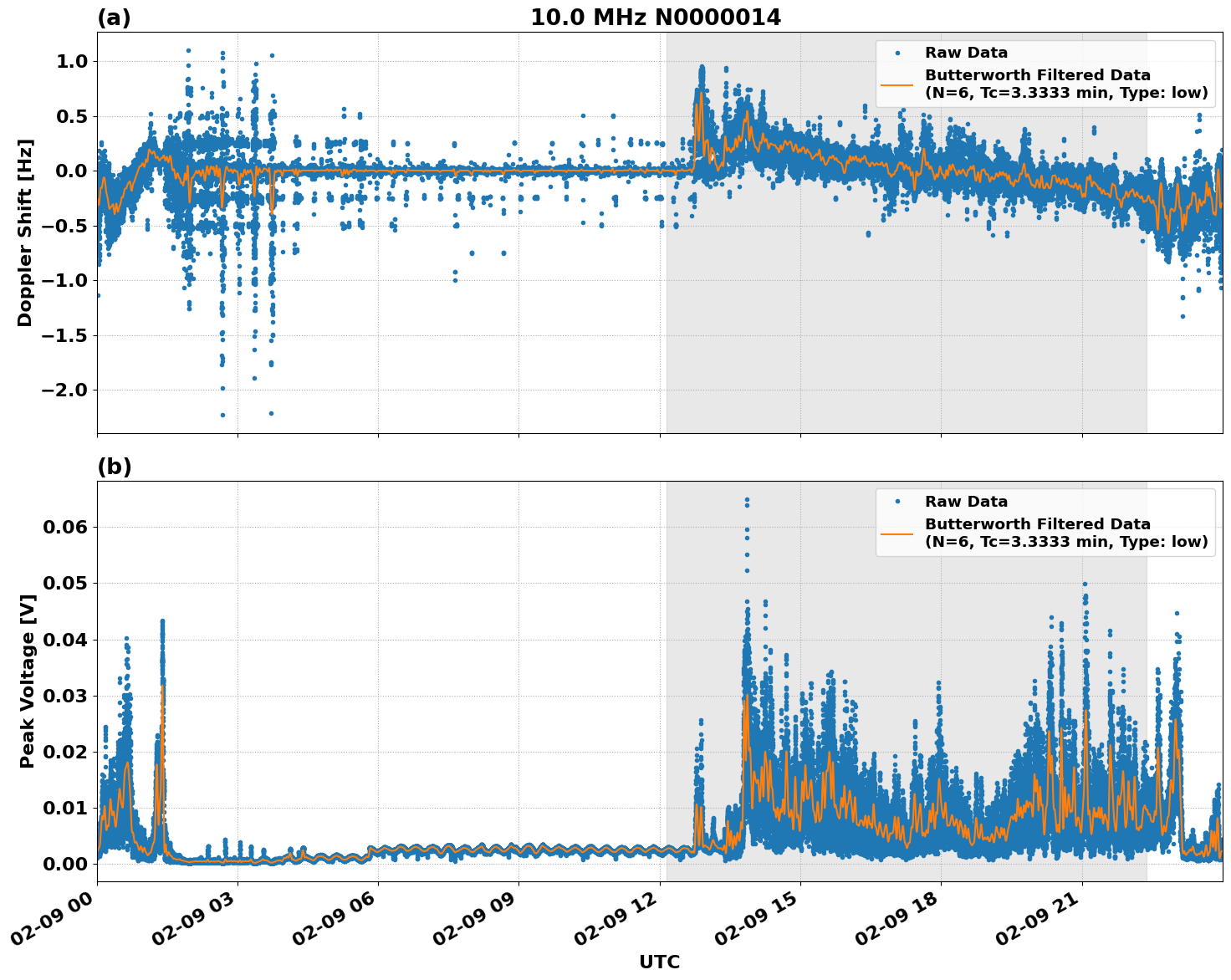
Task: Click the tallest Peak Voltage spike near 02-09 14
Action: point(747,500)
